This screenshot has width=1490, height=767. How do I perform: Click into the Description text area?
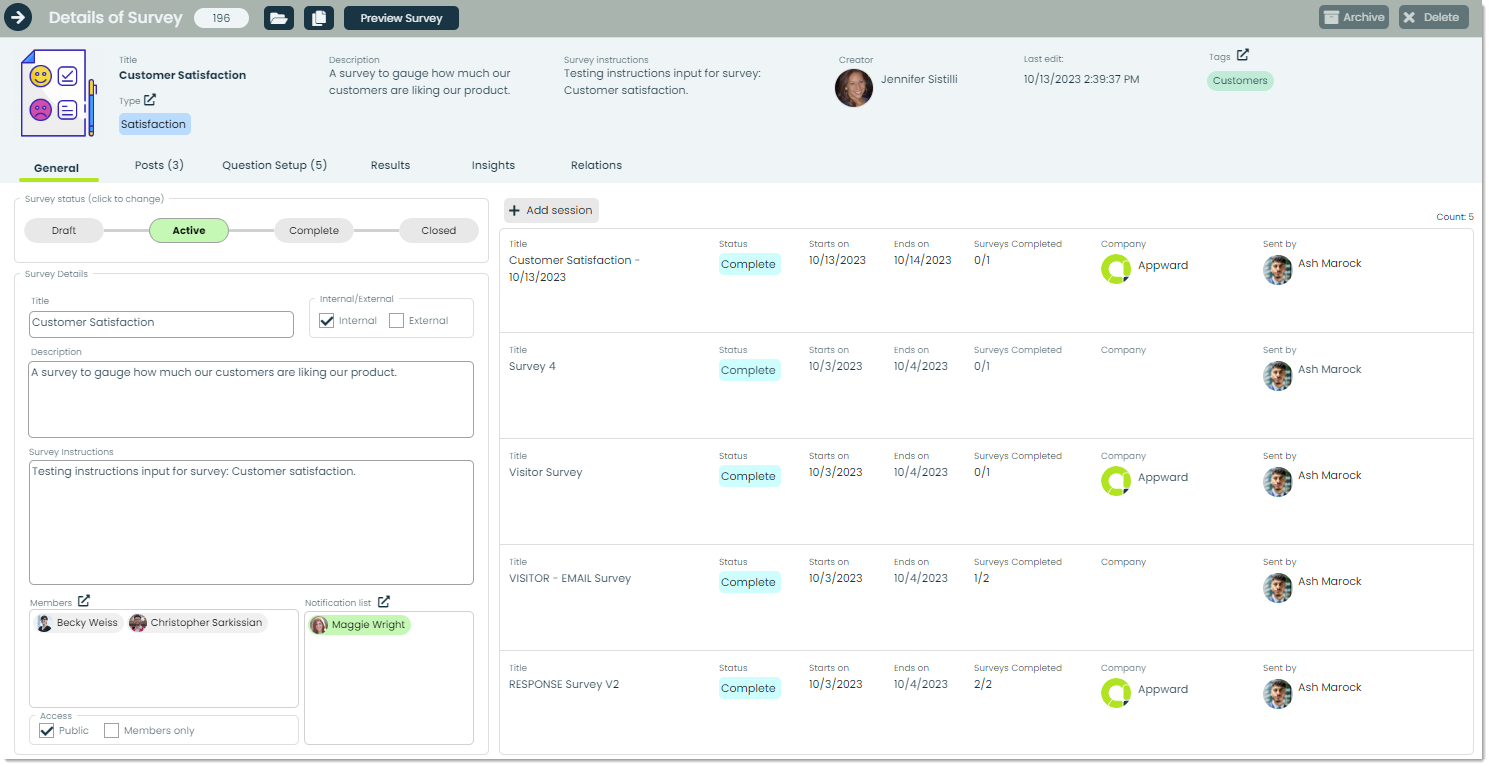coord(251,400)
